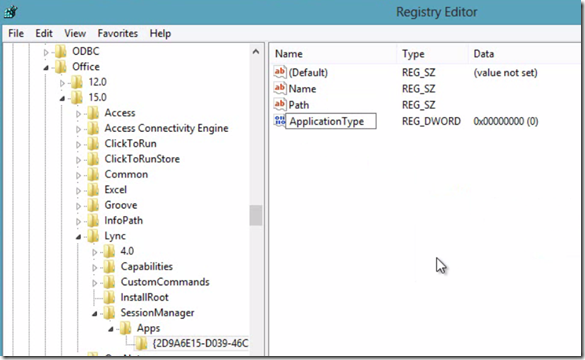The width and height of the screenshot is (585, 360).
Task: Click the DWORD icon beside ApplicationType
Action: [279, 120]
